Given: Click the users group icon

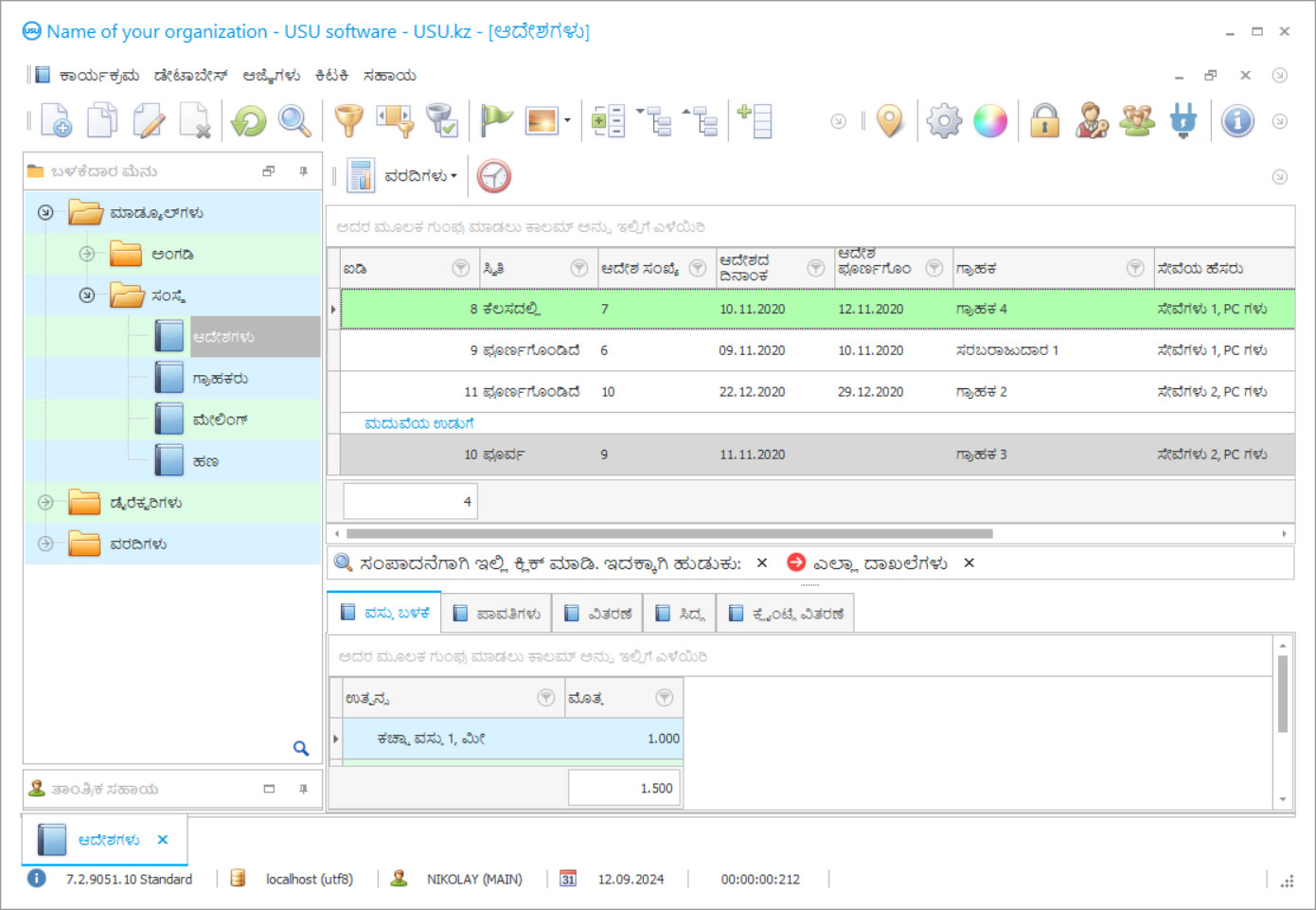Looking at the screenshot, I should tap(1137, 121).
